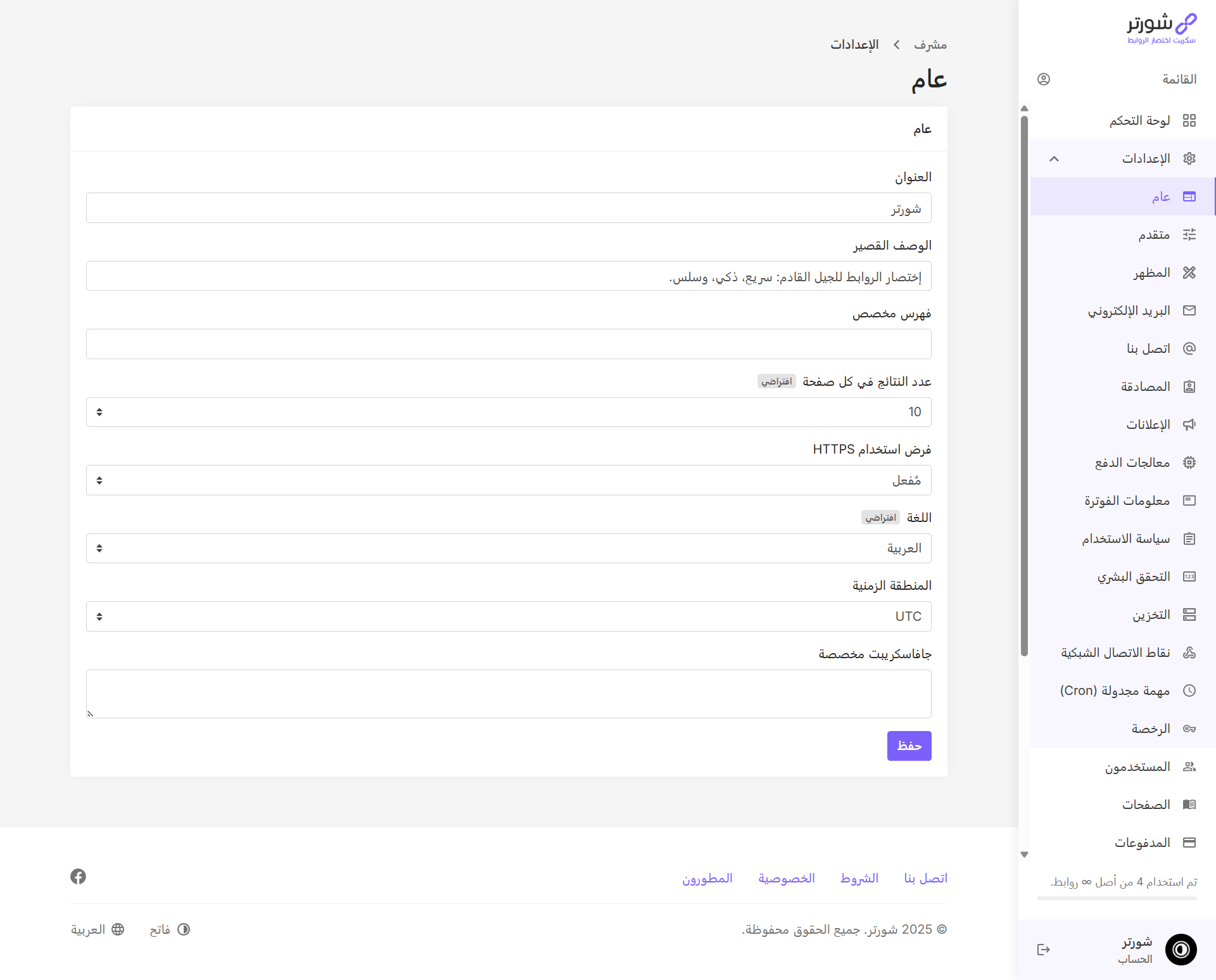The image size is (1216, 980).
Task: Open المظهر appearance settings
Action: pyautogui.click(x=1151, y=272)
